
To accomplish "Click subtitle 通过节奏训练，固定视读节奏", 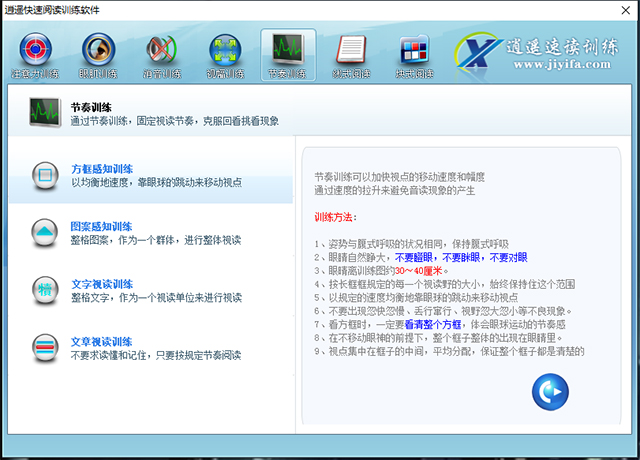I will (132, 121).
